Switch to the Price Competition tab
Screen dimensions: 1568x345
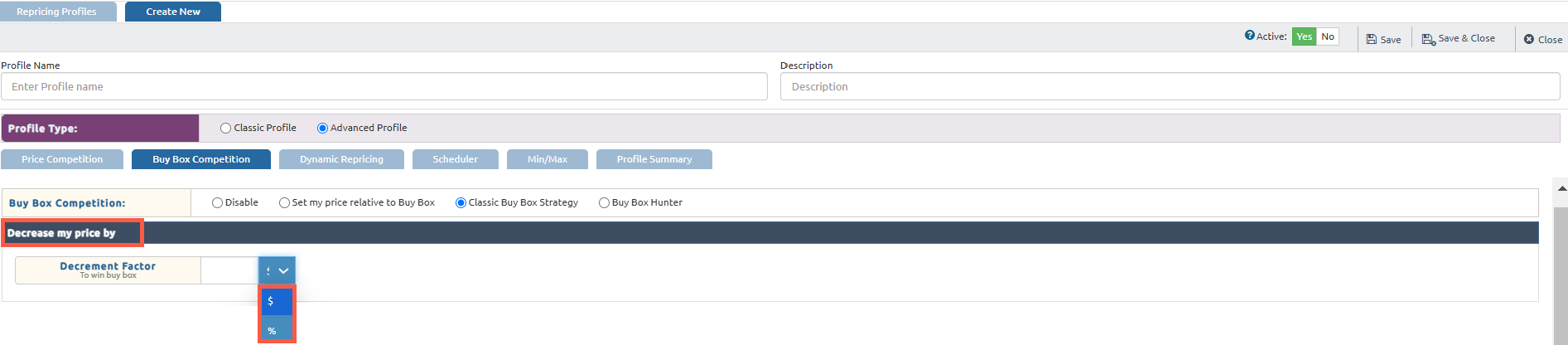[62, 159]
